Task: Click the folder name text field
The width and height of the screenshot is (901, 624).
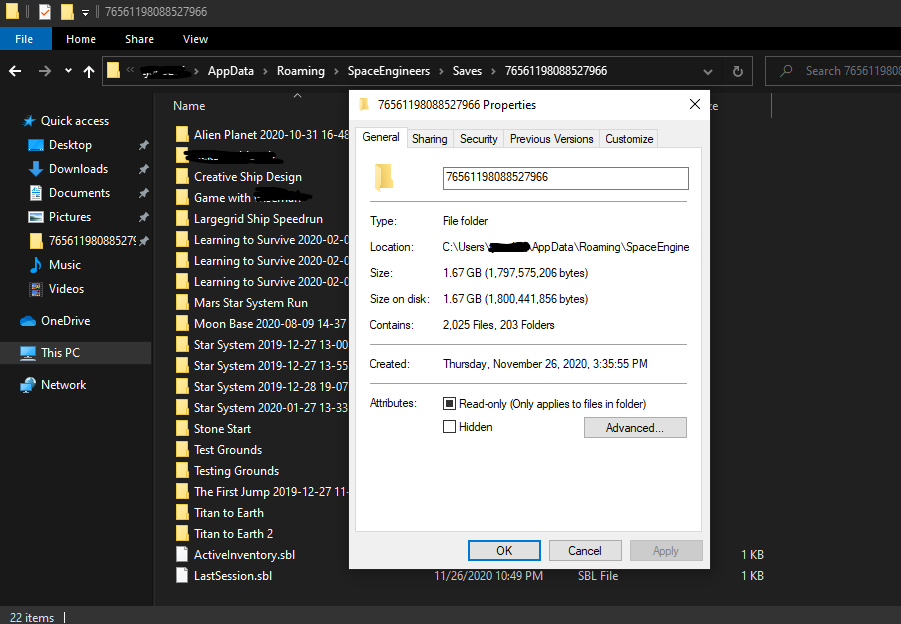Action: tap(565, 178)
